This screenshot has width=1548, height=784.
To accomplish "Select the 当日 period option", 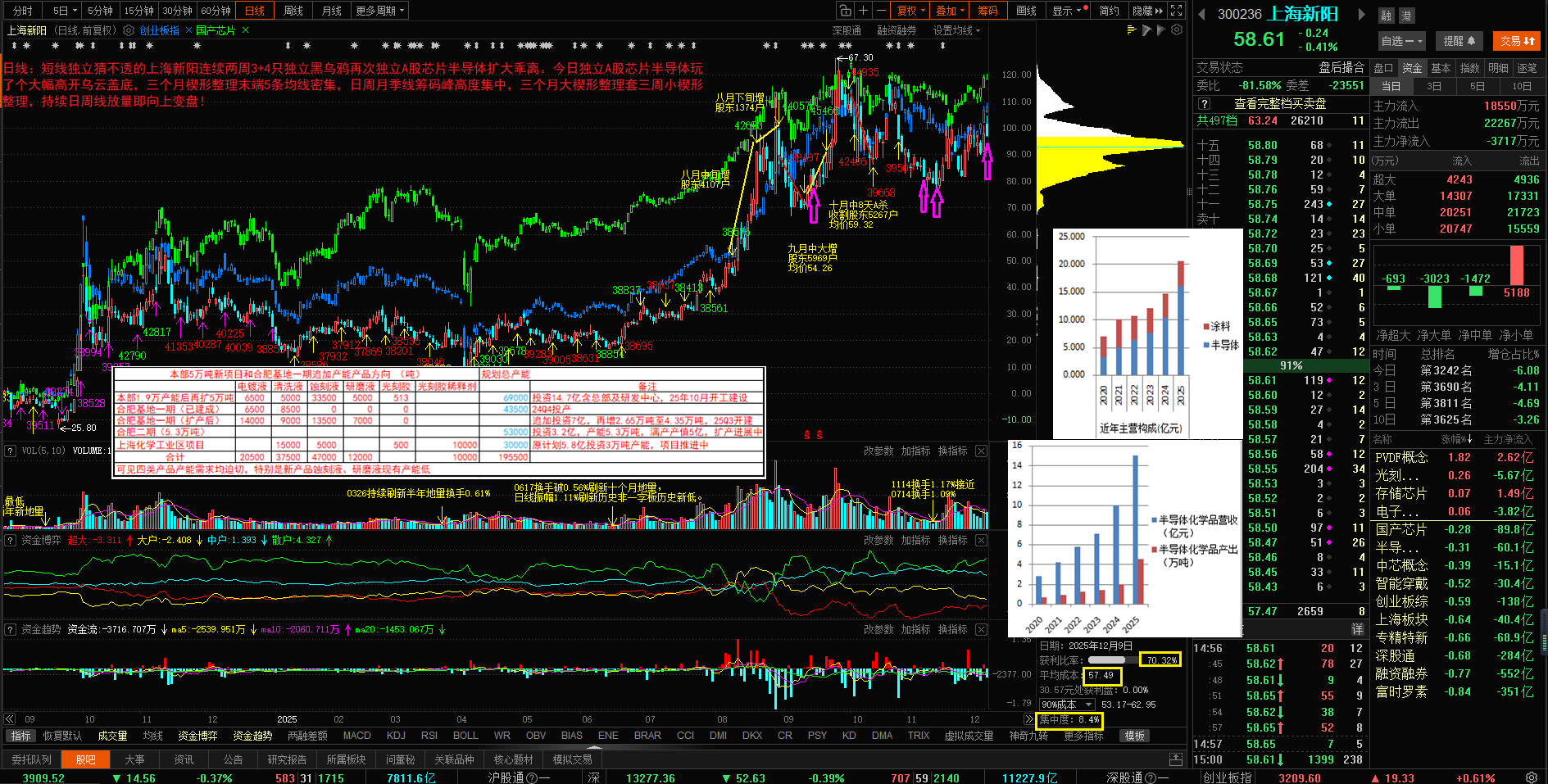I will tap(1391, 86).
